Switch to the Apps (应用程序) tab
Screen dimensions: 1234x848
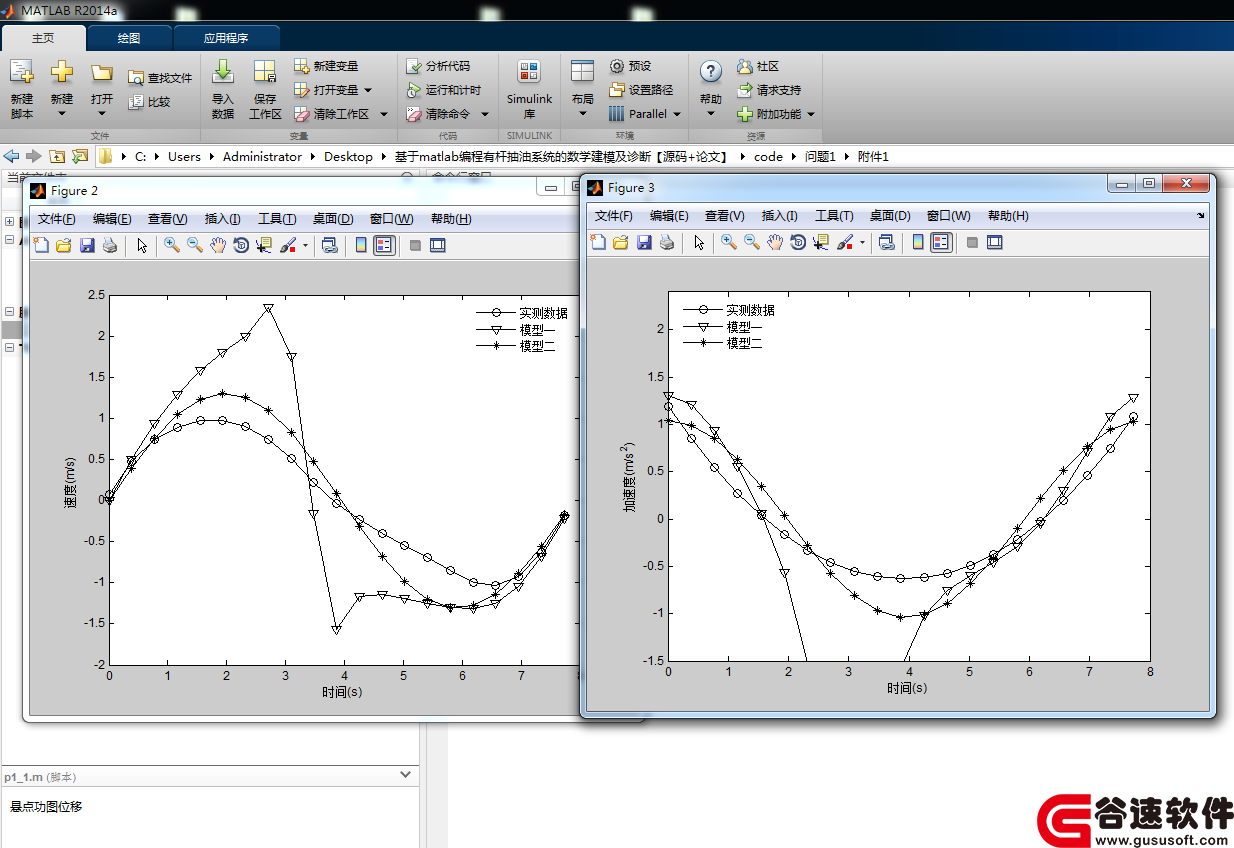click(226, 38)
